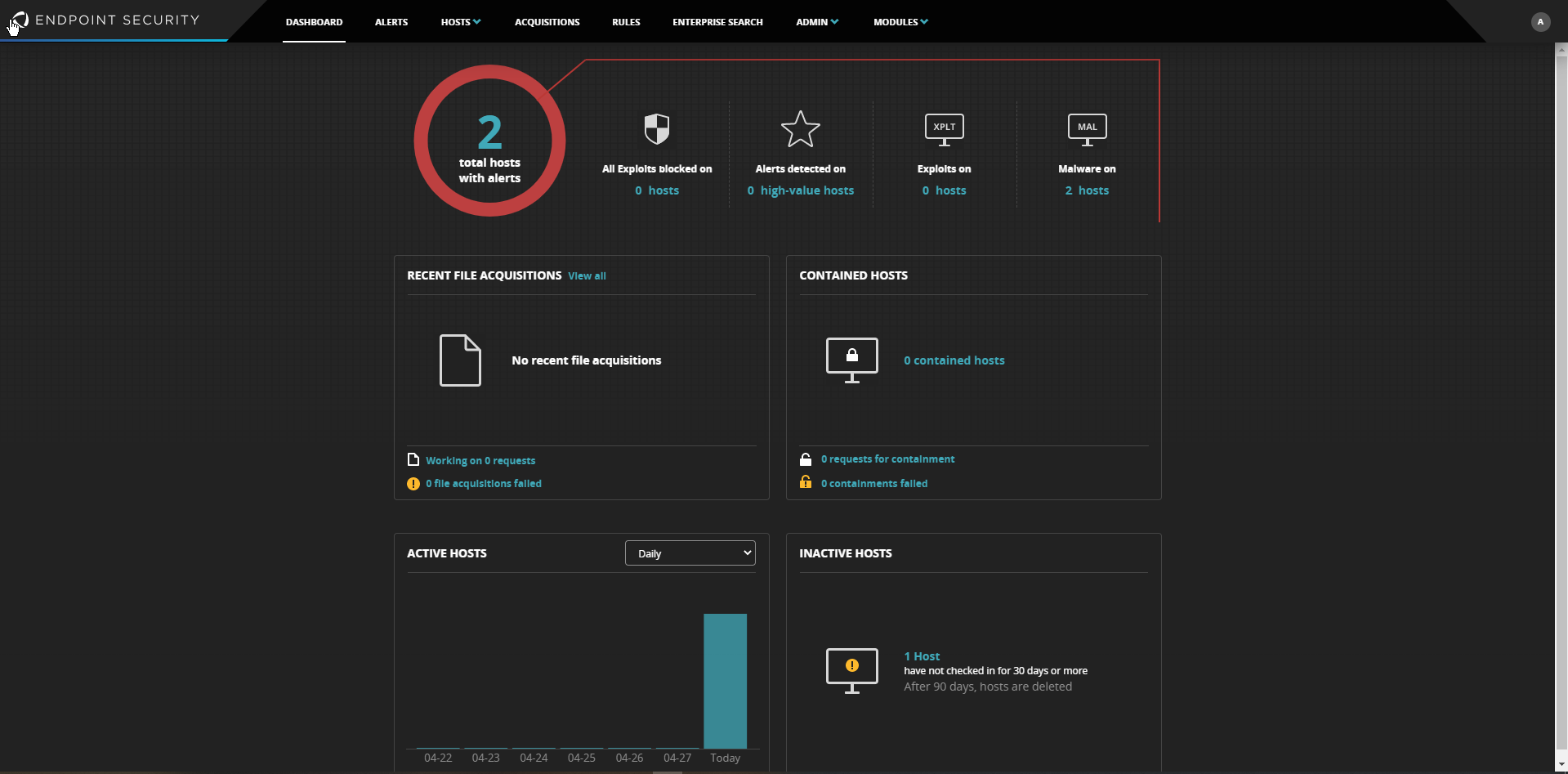Expand the Admin menu
This screenshot has height=774, width=1568.
816,22
